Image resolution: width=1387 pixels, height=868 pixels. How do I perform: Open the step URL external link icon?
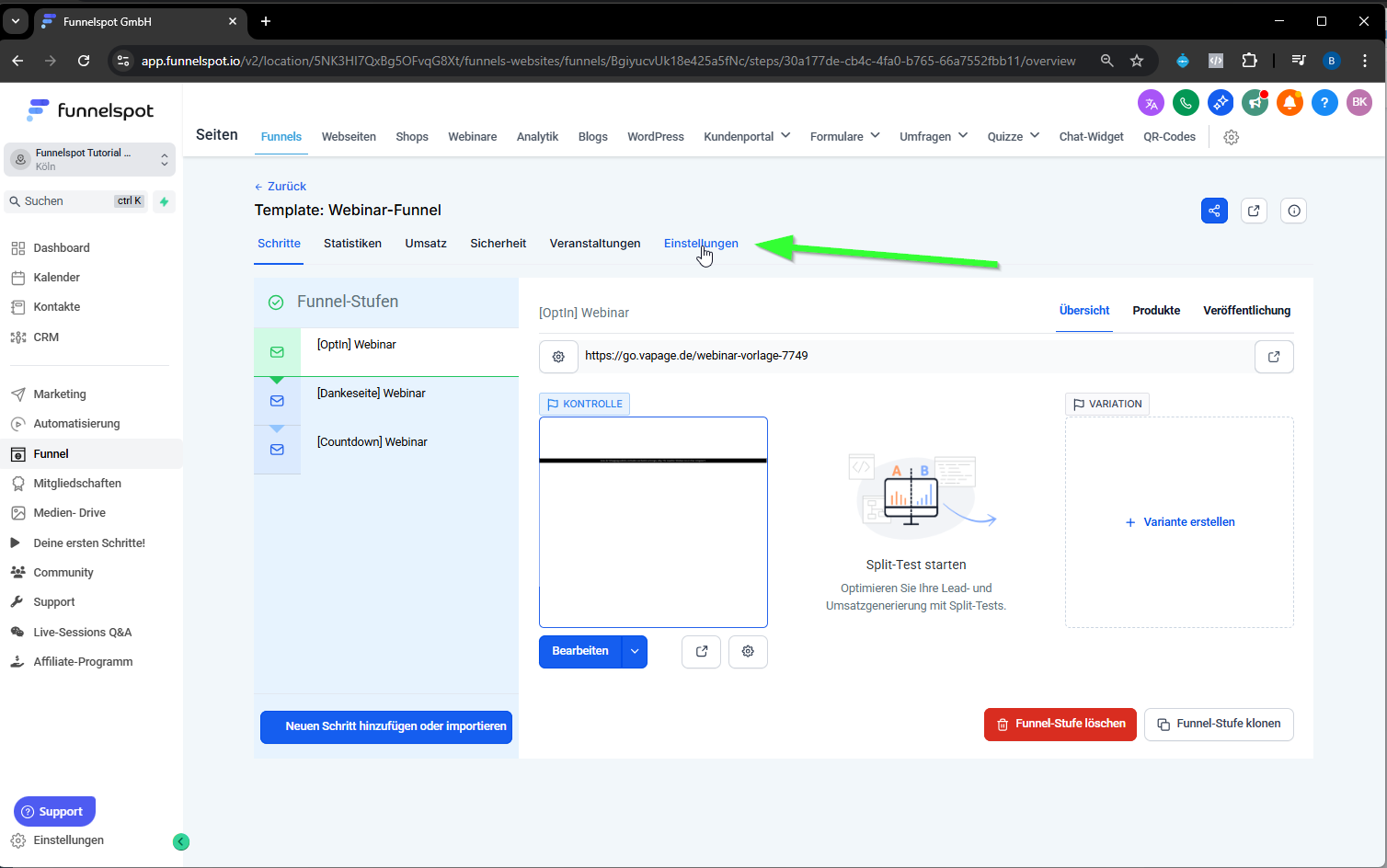pyautogui.click(x=1274, y=357)
